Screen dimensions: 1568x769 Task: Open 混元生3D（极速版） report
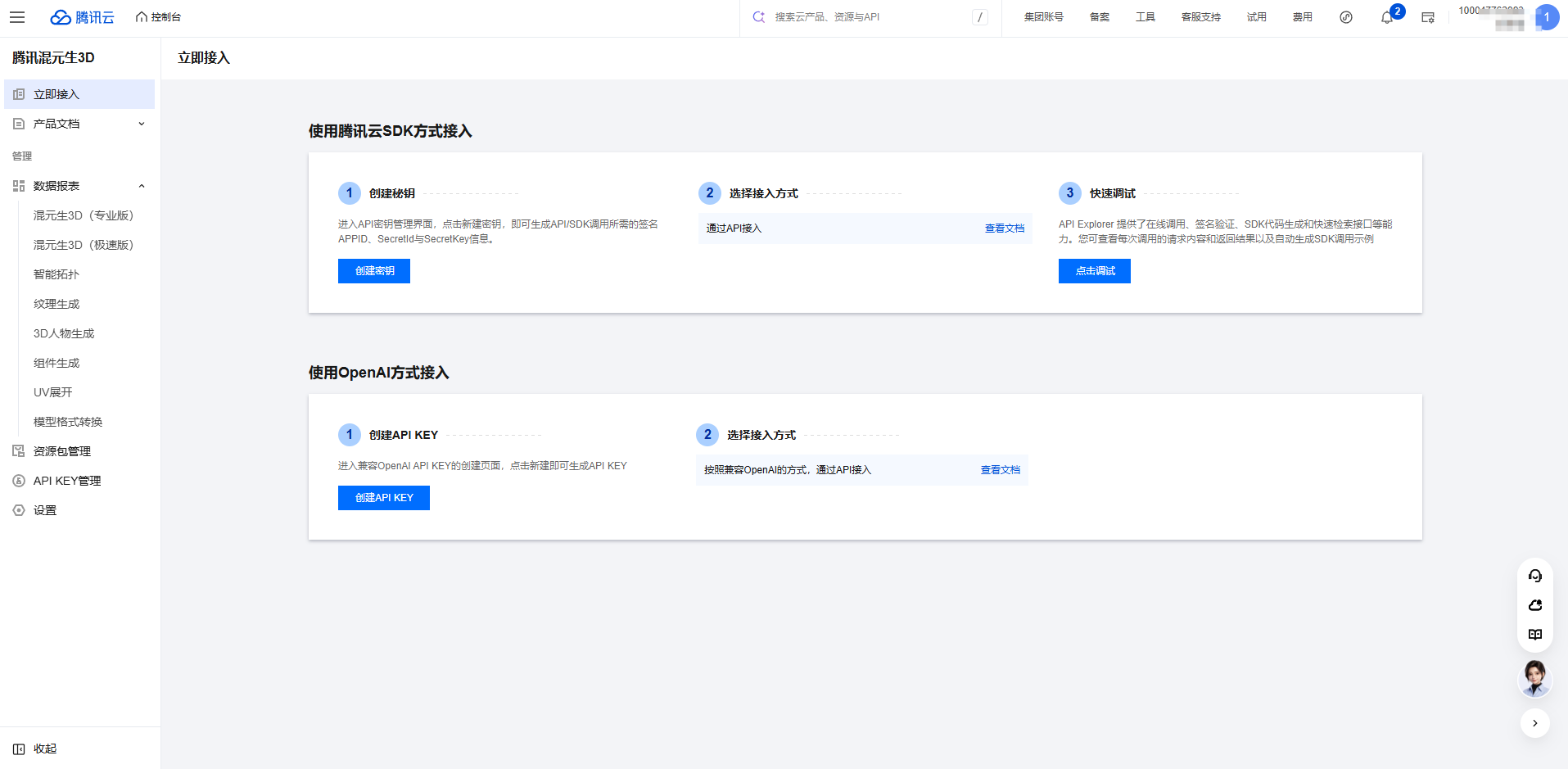(x=83, y=245)
